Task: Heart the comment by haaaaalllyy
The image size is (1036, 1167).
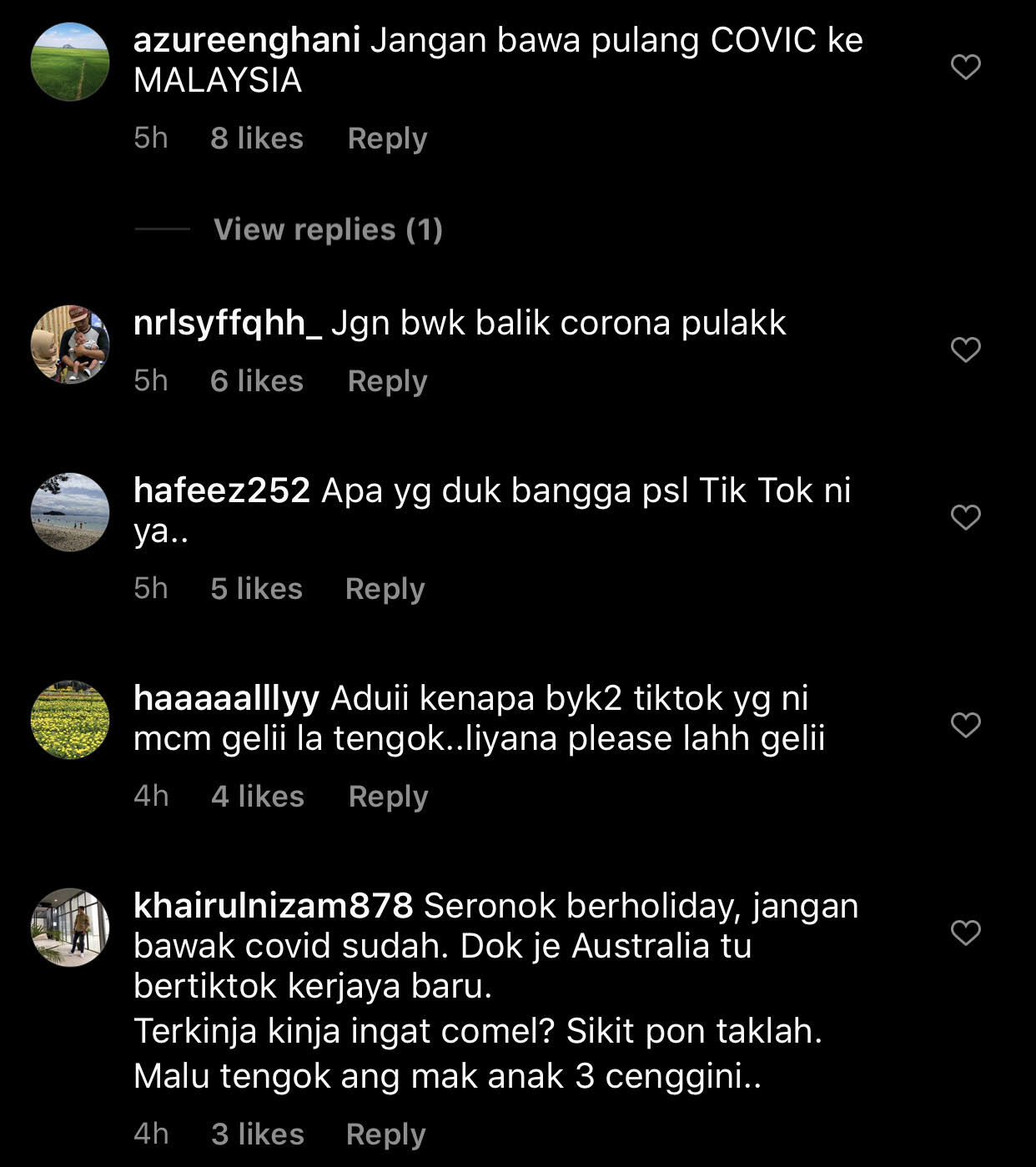Action: point(965,725)
